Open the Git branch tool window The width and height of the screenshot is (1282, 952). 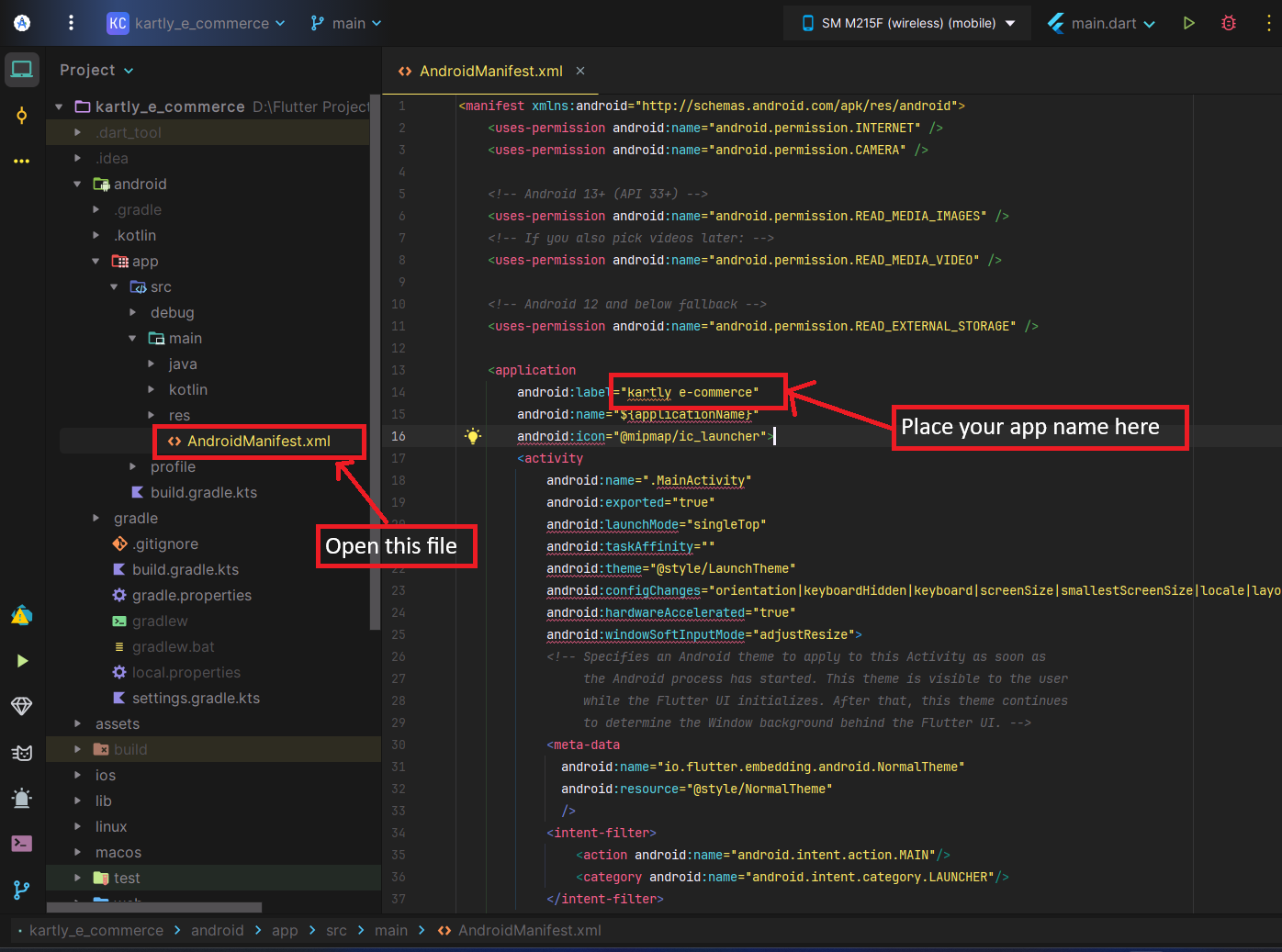pos(22,890)
